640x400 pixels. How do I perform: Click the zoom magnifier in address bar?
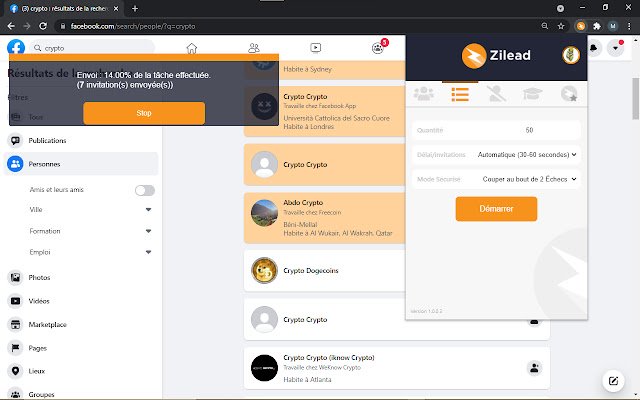point(544,26)
